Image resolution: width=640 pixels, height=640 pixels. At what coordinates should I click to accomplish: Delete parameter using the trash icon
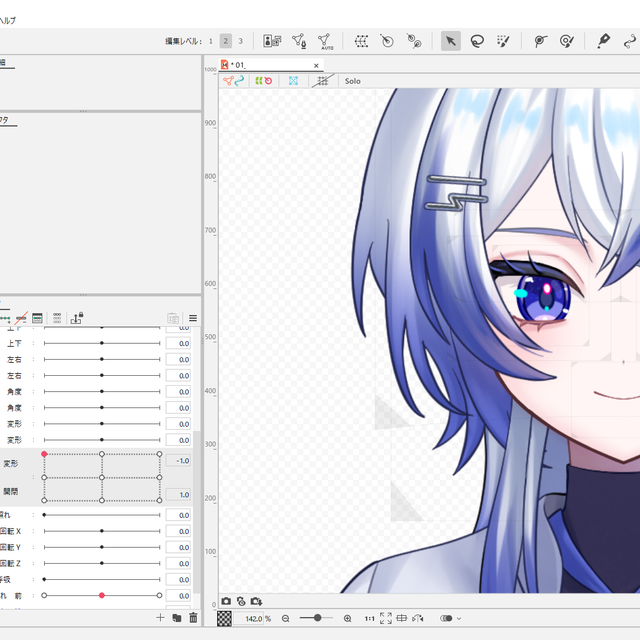pos(193,618)
